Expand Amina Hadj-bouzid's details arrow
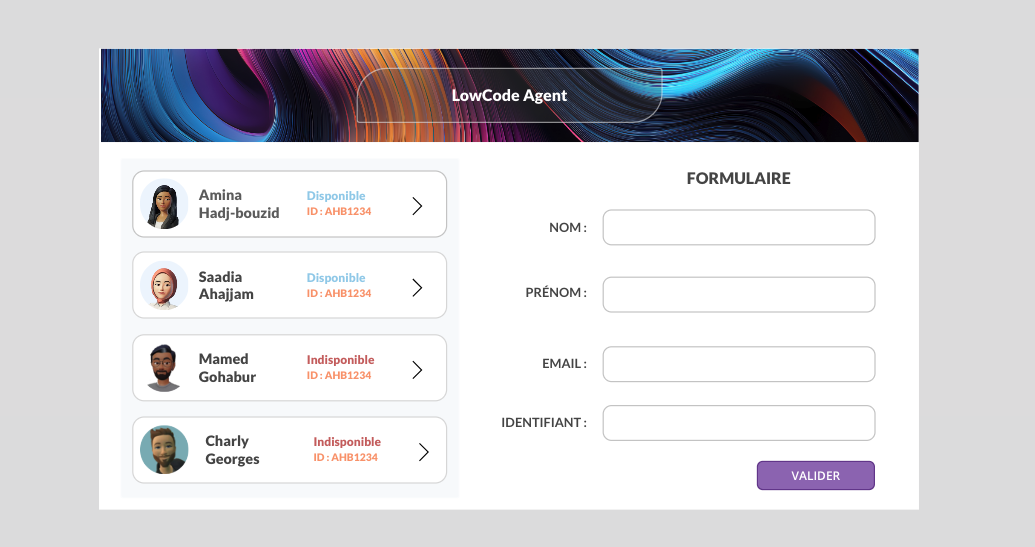 pyautogui.click(x=417, y=206)
